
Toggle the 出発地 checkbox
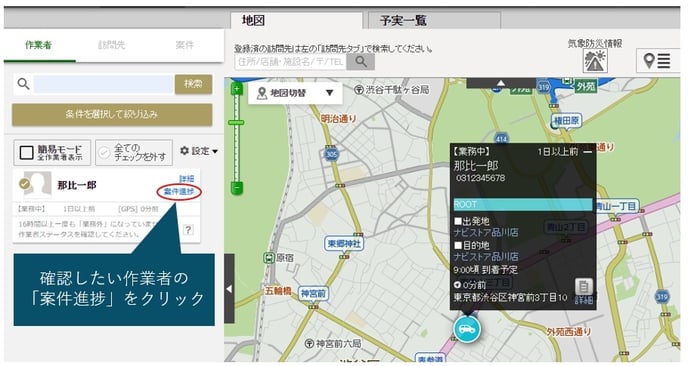click(458, 220)
